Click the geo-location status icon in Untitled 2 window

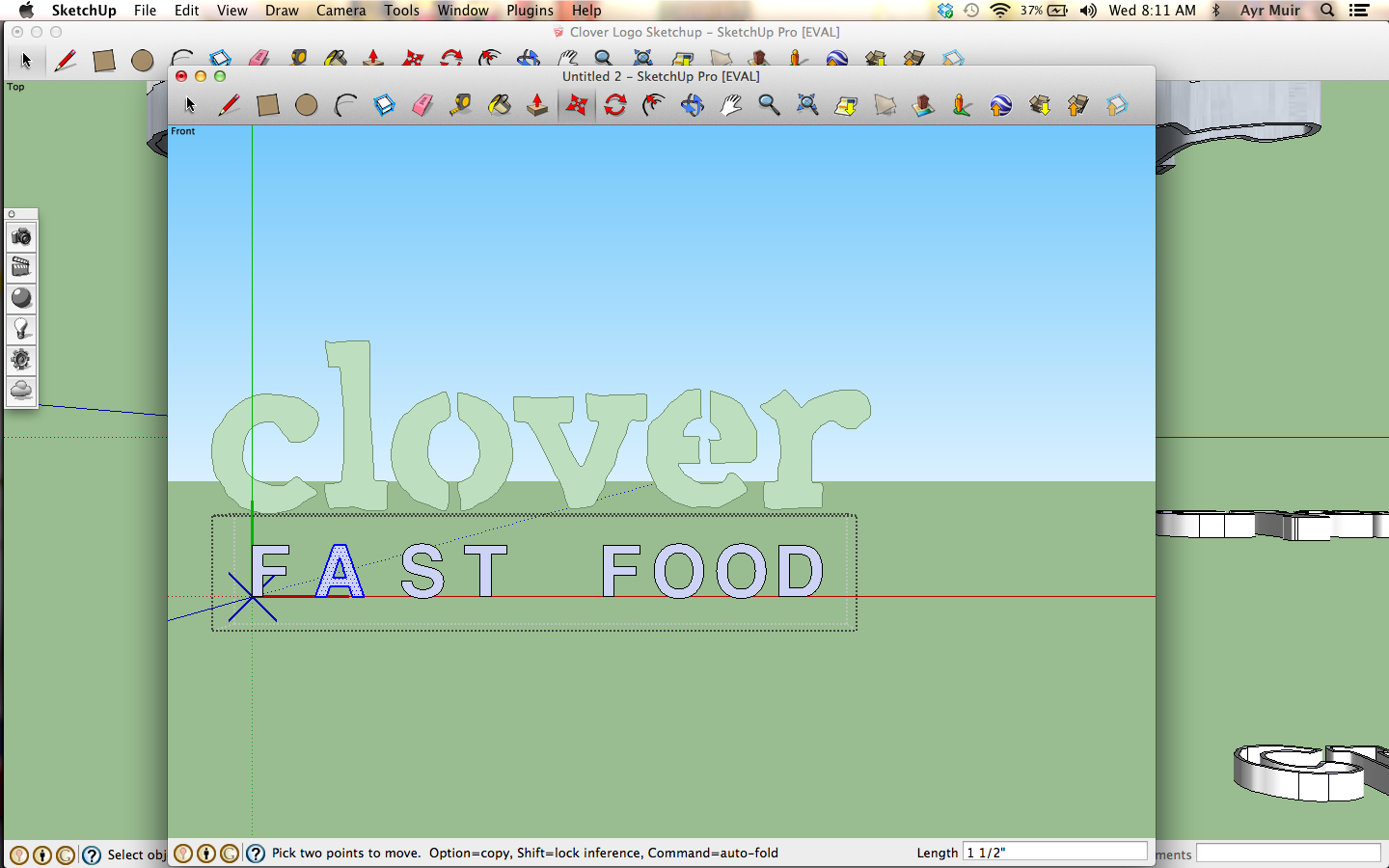[x=183, y=854]
